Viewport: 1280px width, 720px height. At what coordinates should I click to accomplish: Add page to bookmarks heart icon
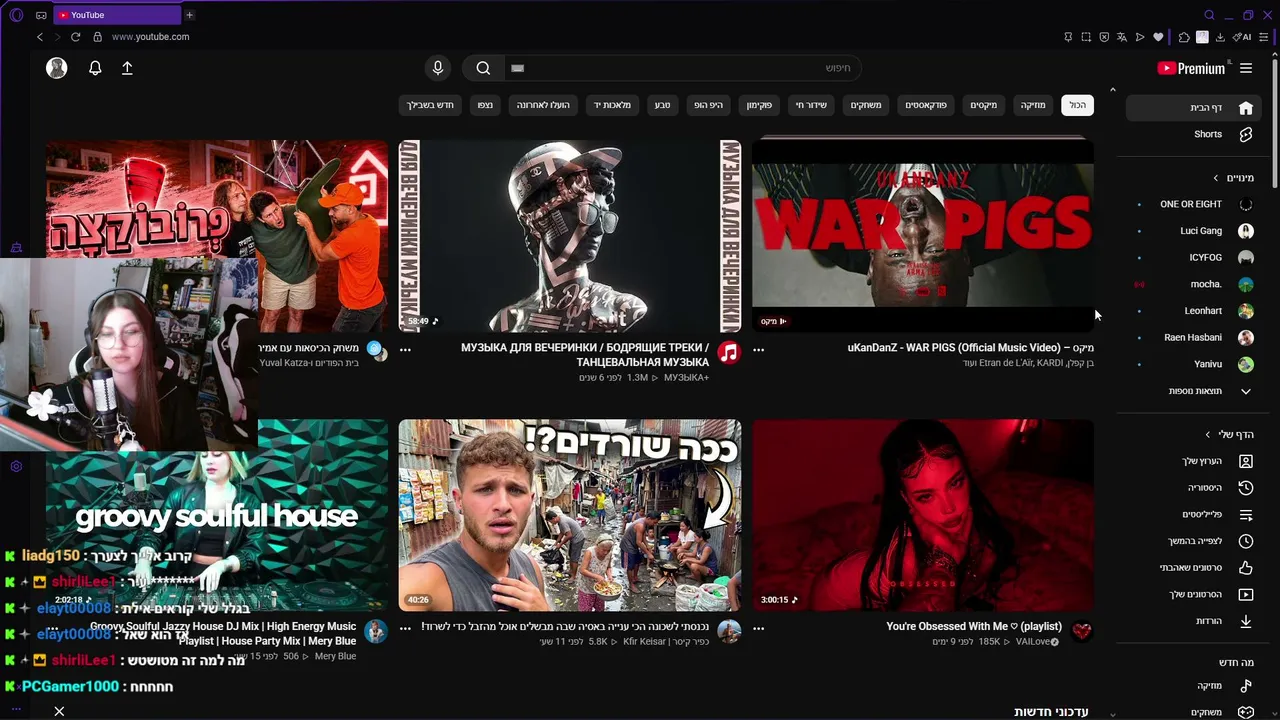pos(1159,37)
